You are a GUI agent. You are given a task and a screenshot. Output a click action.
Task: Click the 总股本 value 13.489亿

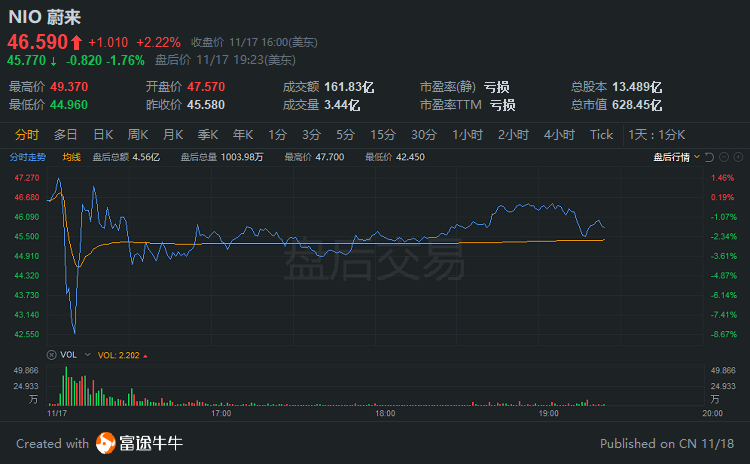[637, 87]
